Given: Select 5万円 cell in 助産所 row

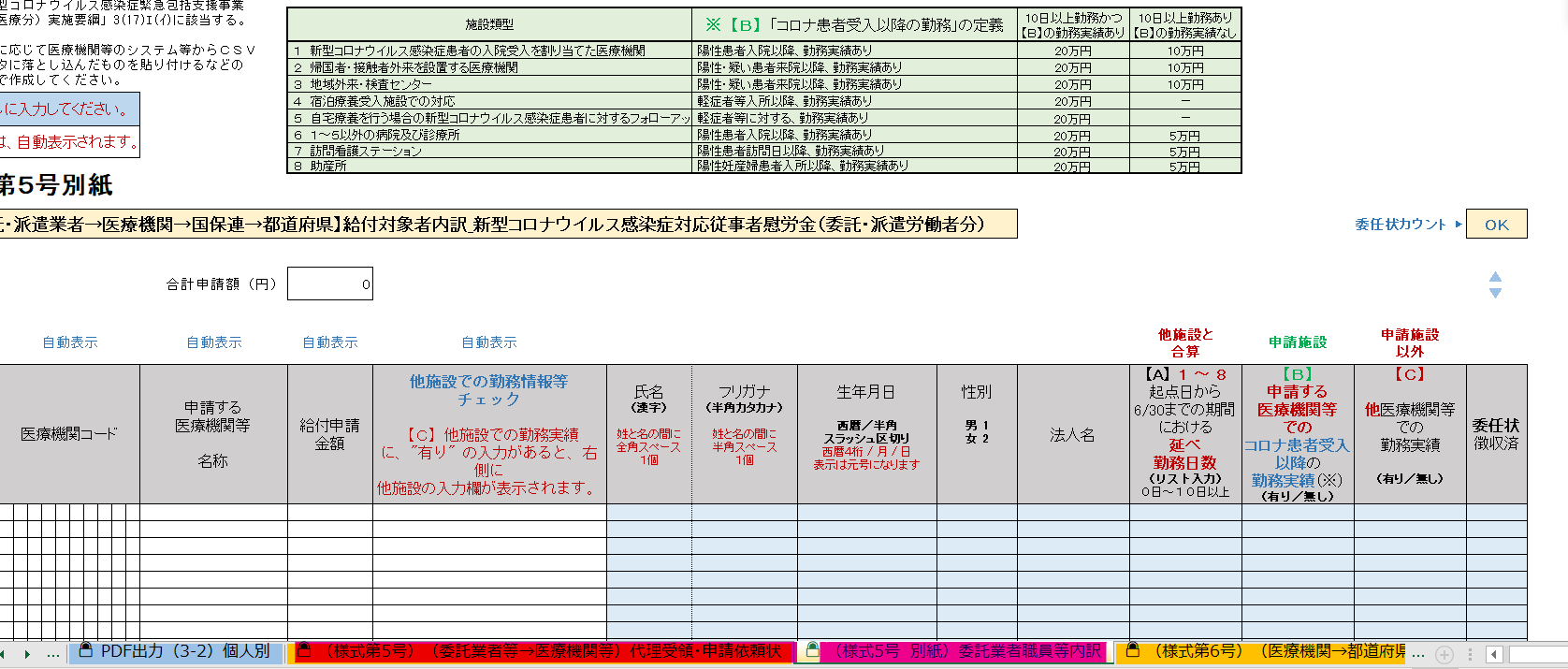Looking at the screenshot, I should (1185, 167).
